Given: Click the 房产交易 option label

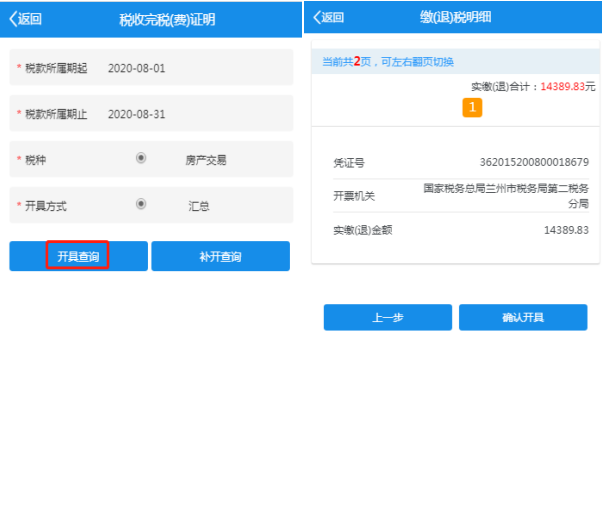Looking at the screenshot, I should click(x=206, y=160).
